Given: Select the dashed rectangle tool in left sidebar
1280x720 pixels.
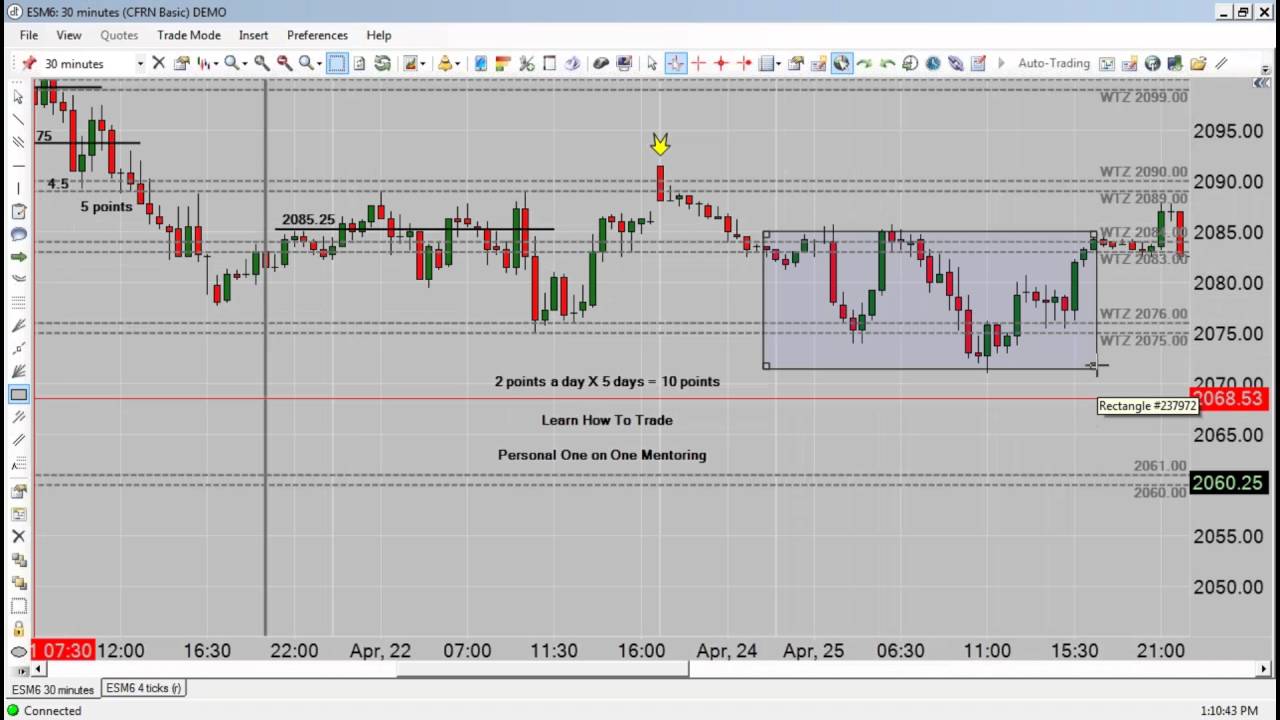Looking at the screenshot, I should click(18, 606).
